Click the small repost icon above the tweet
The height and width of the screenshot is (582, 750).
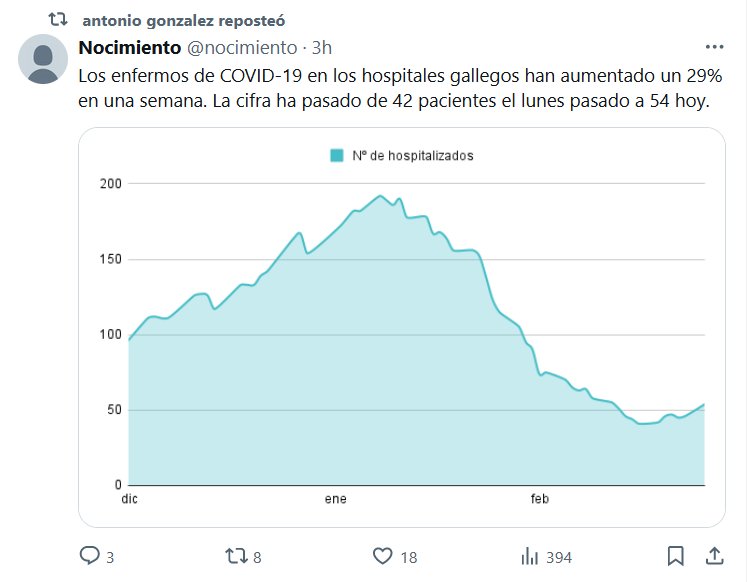tap(59, 19)
